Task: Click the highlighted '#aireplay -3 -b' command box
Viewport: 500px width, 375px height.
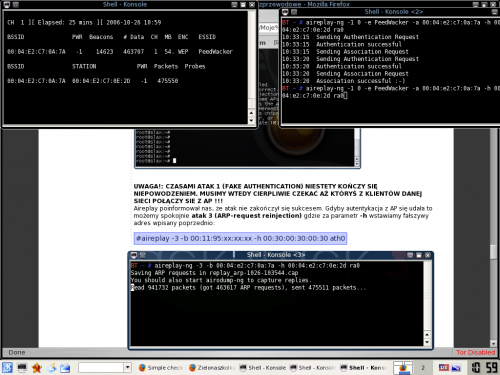Action: click(x=240, y=238)
